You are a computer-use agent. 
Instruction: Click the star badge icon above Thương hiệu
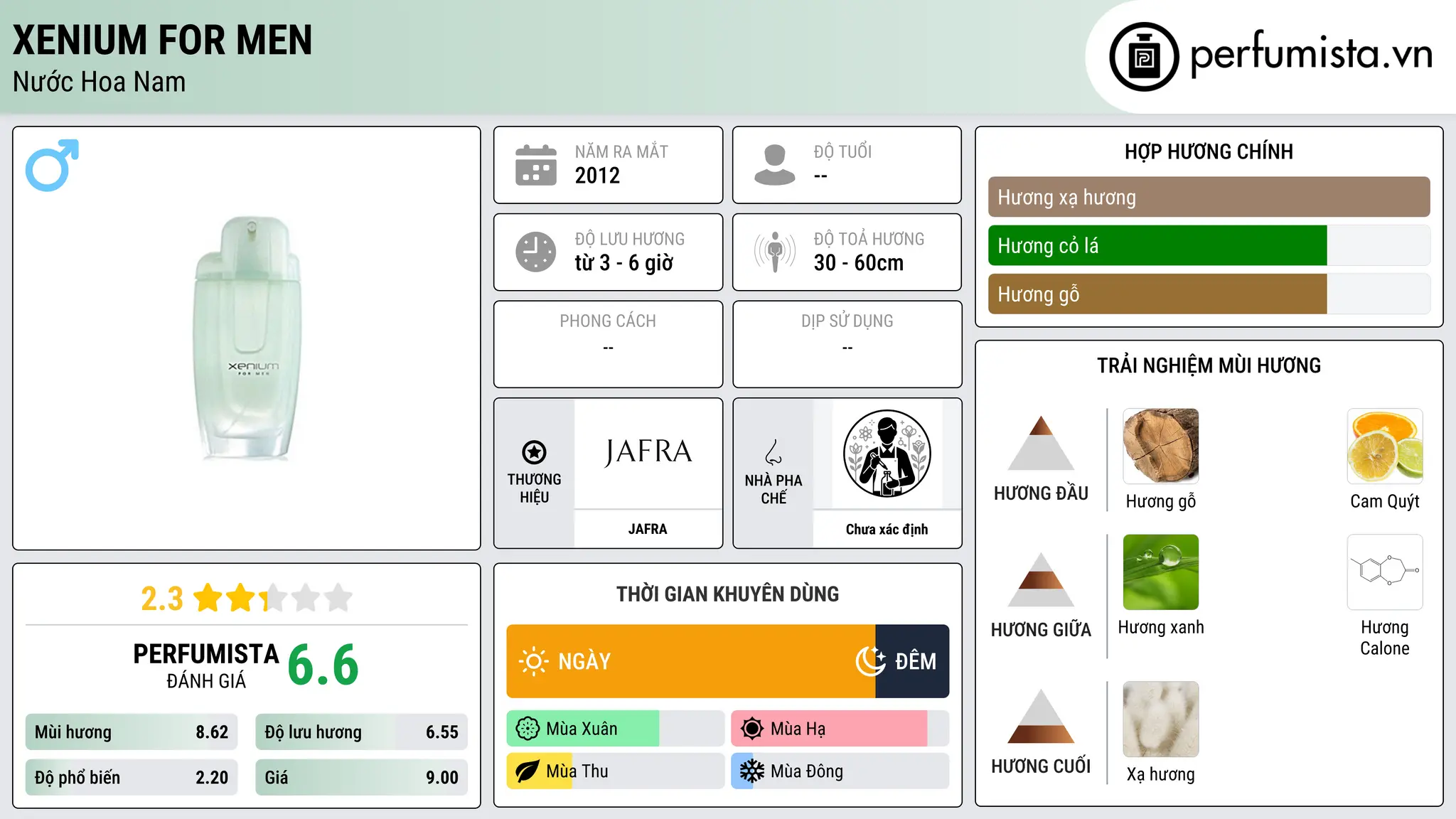tap(534, 451)
